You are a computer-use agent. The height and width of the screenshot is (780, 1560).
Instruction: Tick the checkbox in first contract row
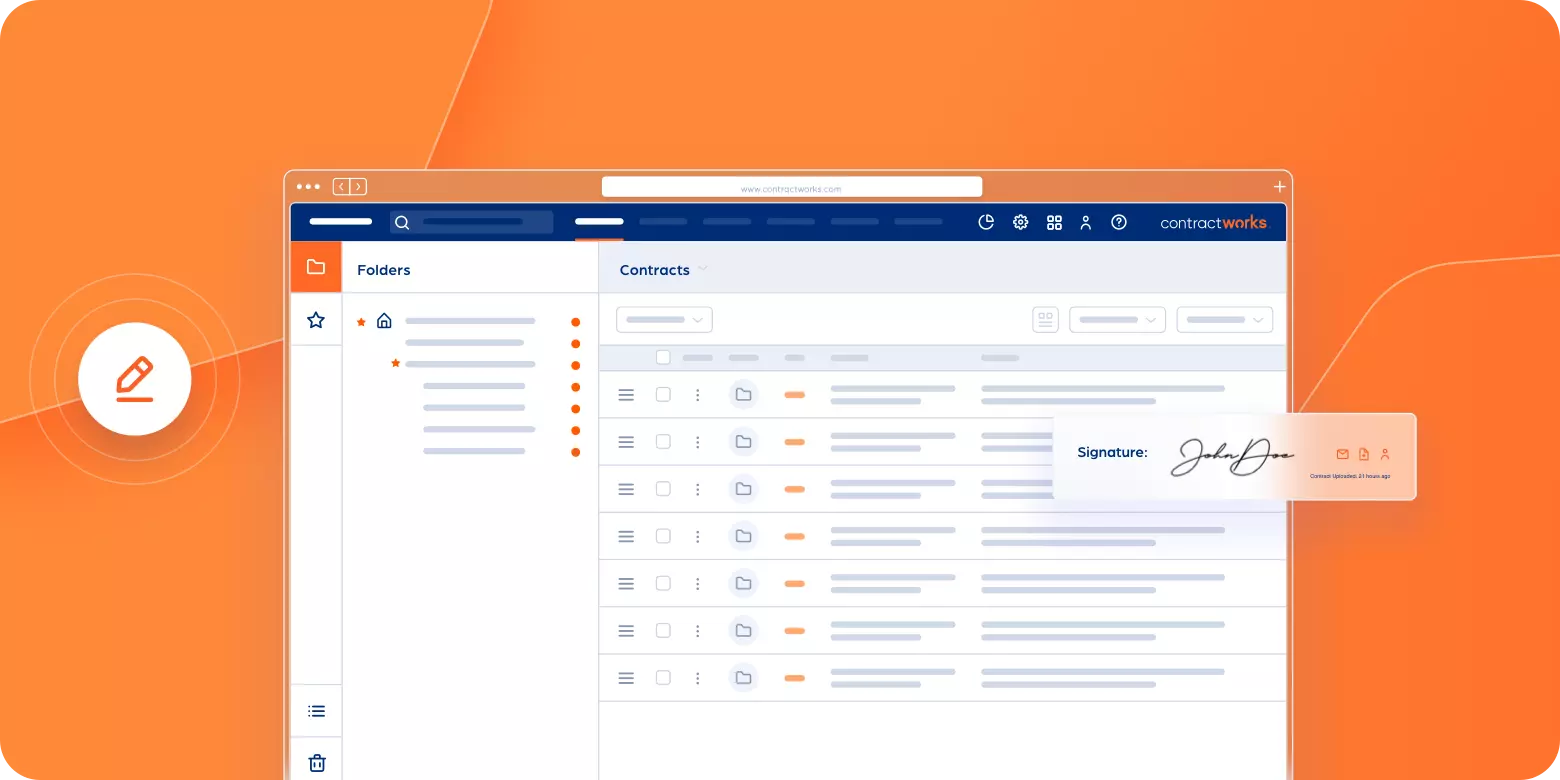[663, 395]
